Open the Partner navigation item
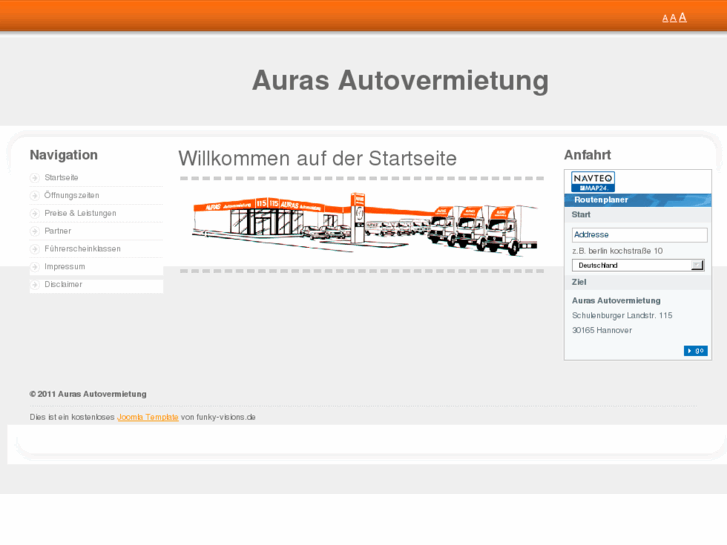This screenshot has width=727, height=545. pos(57,231)
